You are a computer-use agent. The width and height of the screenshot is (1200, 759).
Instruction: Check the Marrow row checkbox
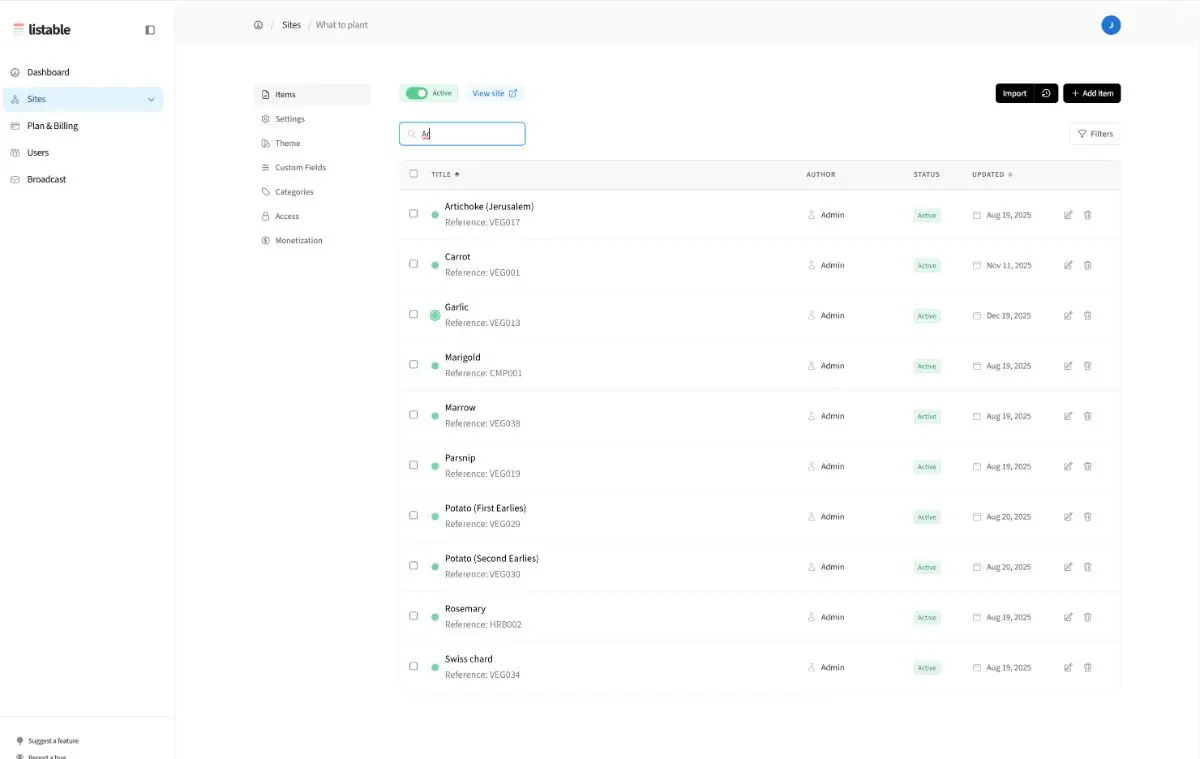[414, 414]
